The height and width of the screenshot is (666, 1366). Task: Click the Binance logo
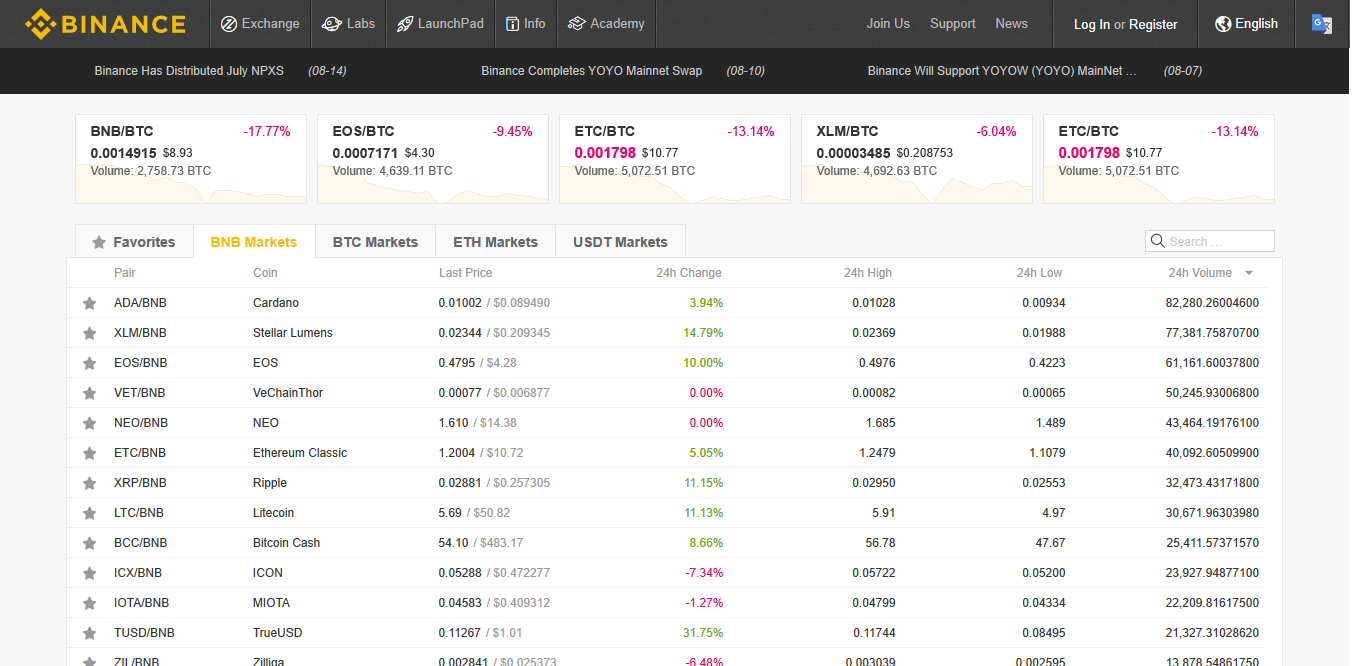coord(106,24)
